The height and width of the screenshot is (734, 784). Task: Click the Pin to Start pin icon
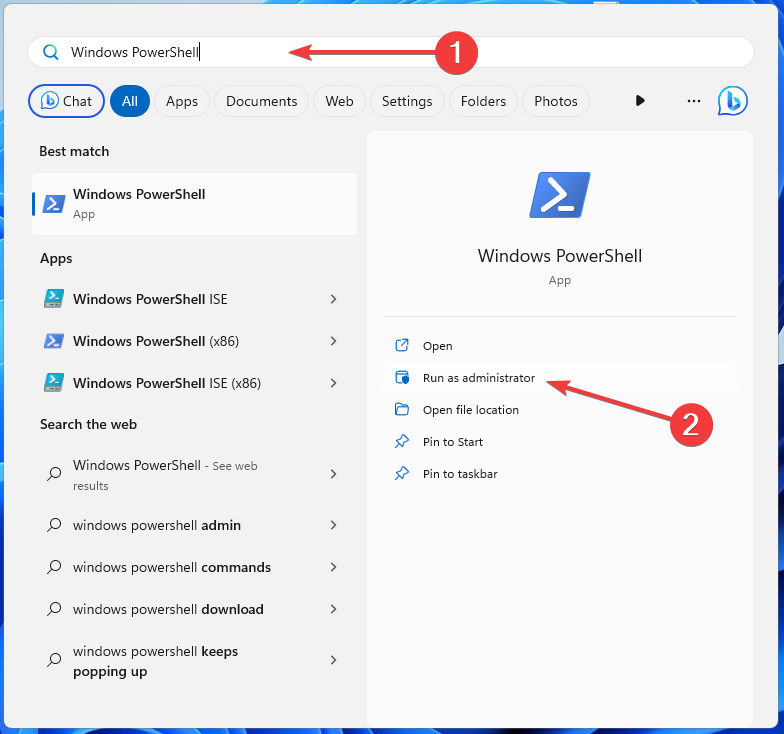402,441
